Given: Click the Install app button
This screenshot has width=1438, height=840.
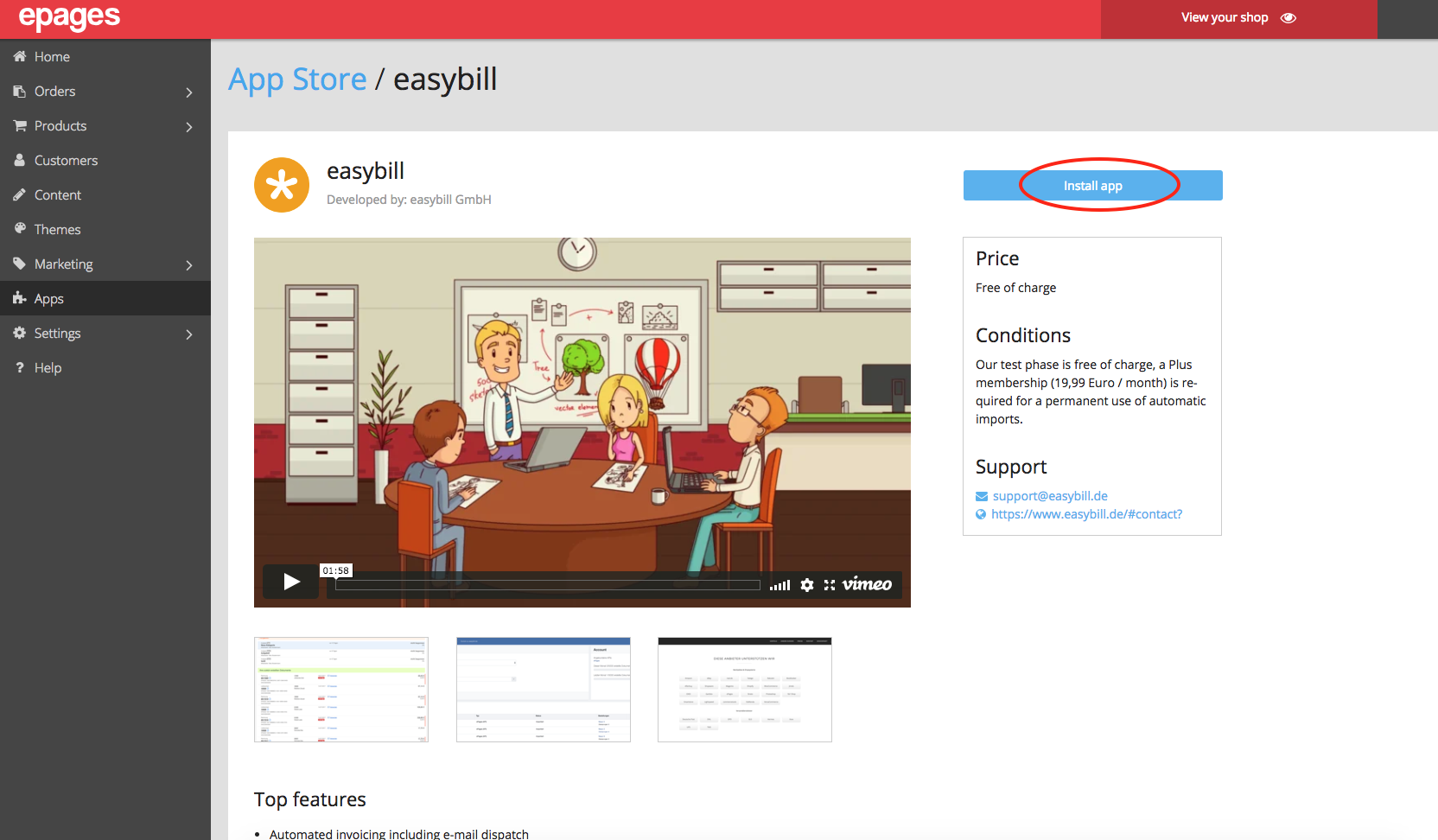Looking at the screenshot, I should click(1092, 186).
